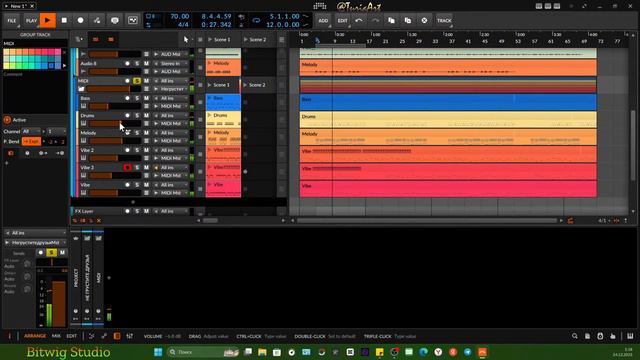Disable solo on the MIDI group track
Screen dimensions: 640x360
137,81
